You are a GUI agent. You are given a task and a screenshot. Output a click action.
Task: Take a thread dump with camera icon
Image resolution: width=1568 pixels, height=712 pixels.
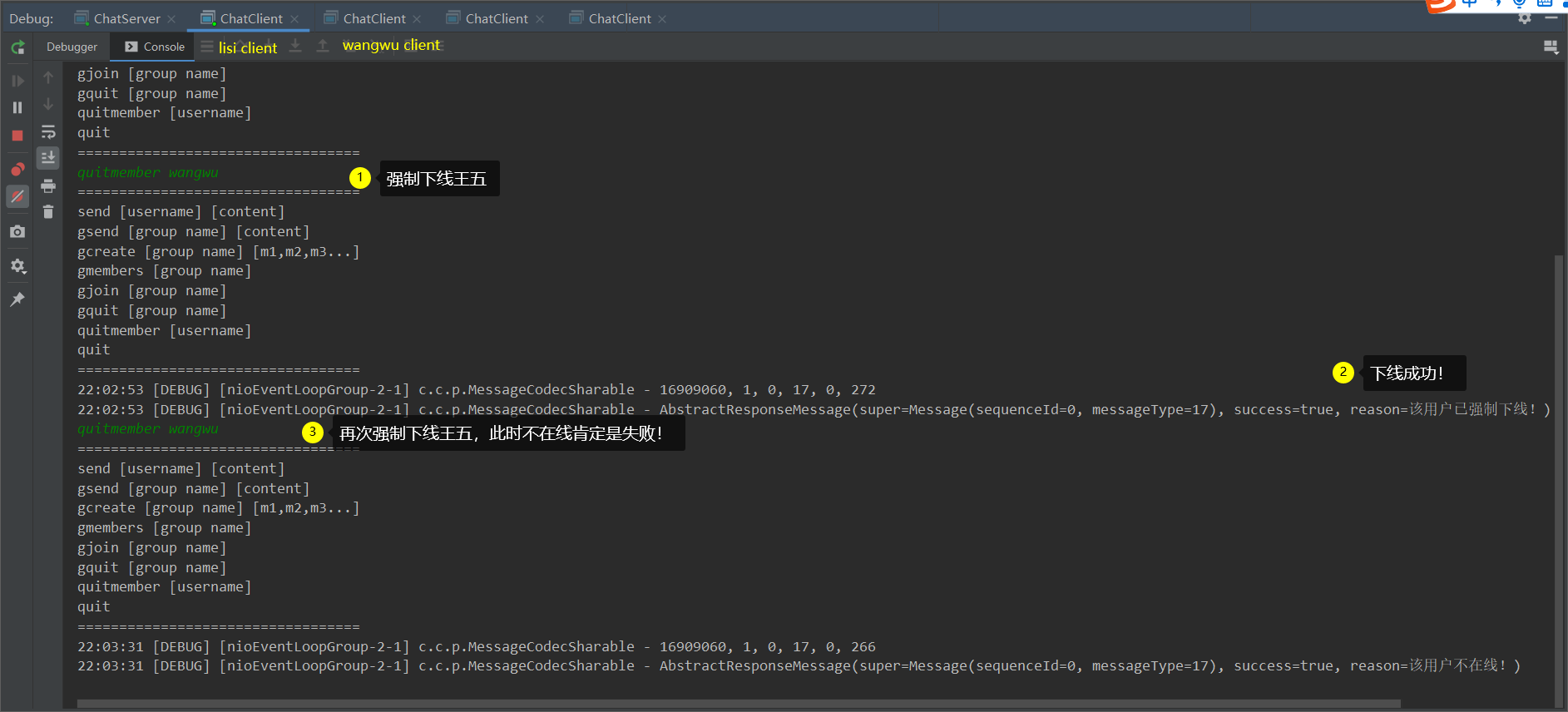click(17, 231)
